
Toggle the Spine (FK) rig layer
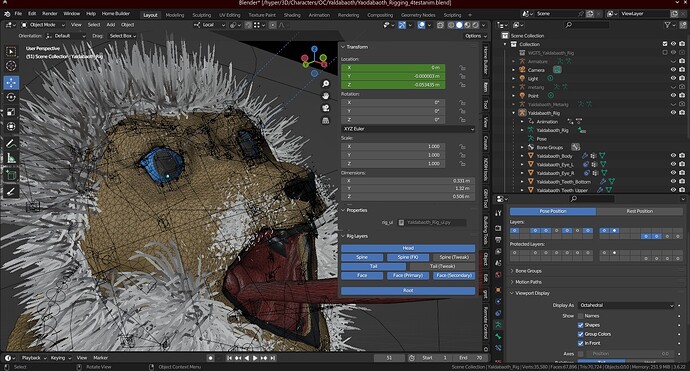408,257
